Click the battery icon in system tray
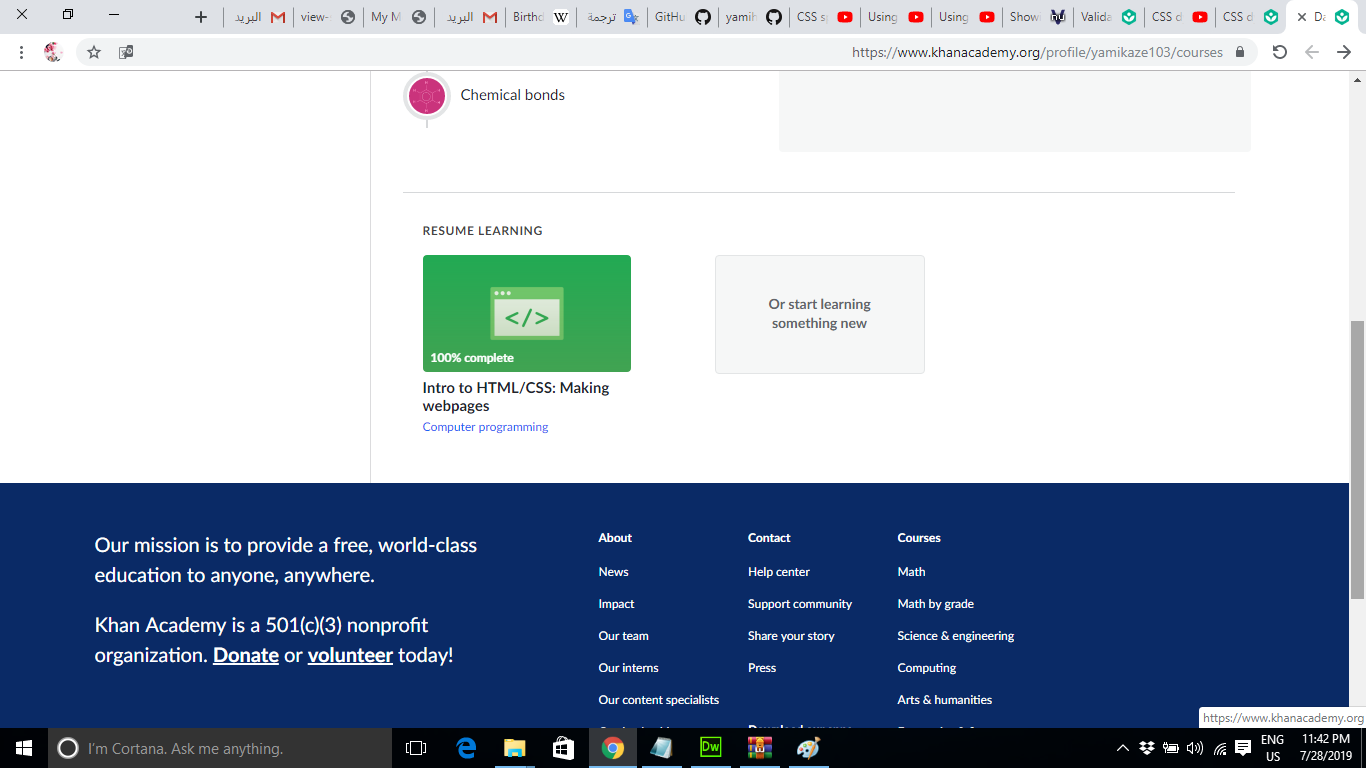The image size is (1366, 768). click(x=1171, y=748)
